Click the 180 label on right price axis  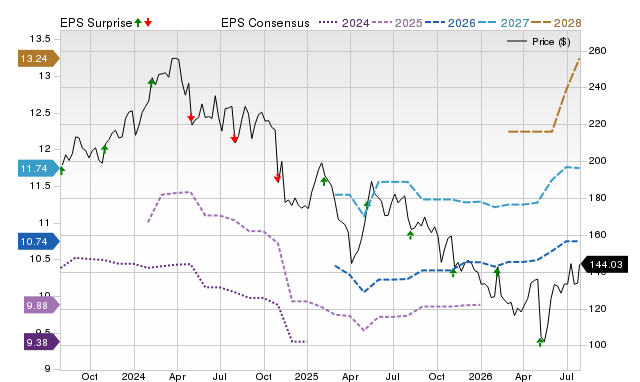coord(597,198)
